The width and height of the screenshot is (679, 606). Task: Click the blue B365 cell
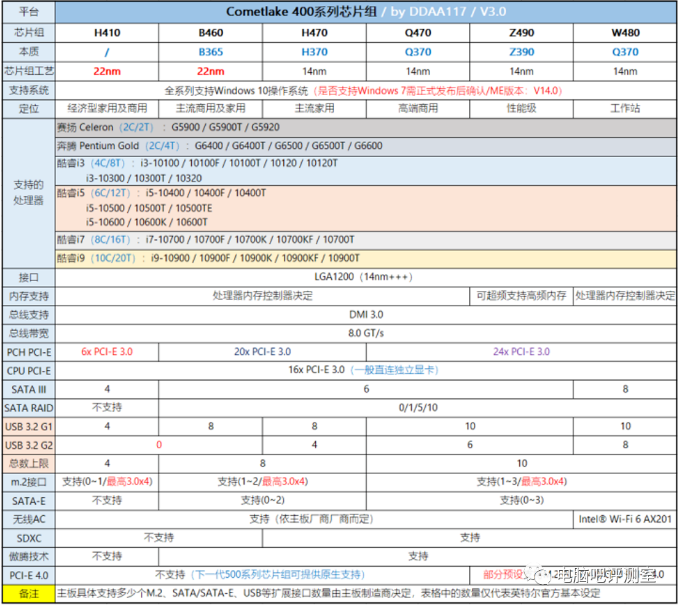[210, 52]
